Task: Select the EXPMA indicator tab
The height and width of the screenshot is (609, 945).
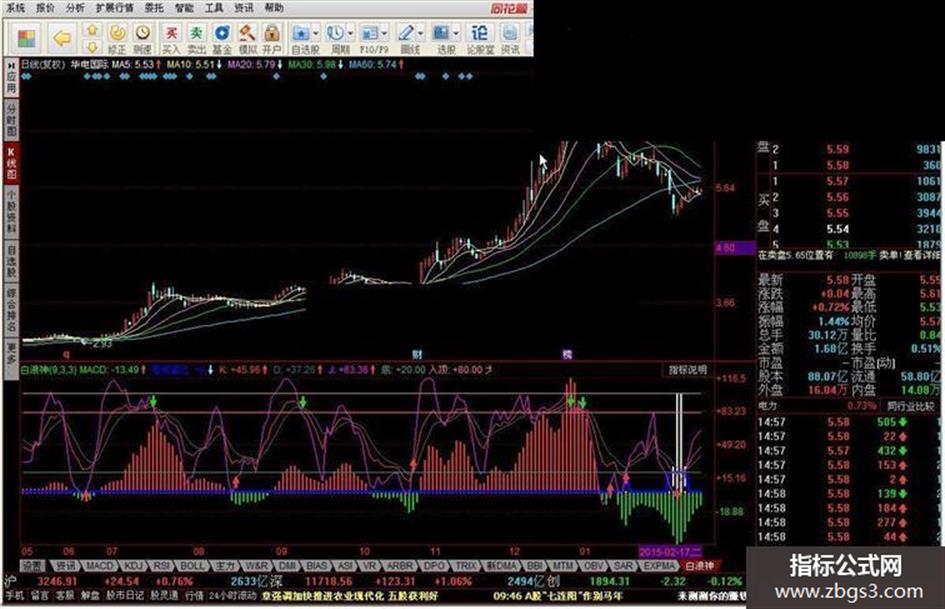Action: click(659, 566)
